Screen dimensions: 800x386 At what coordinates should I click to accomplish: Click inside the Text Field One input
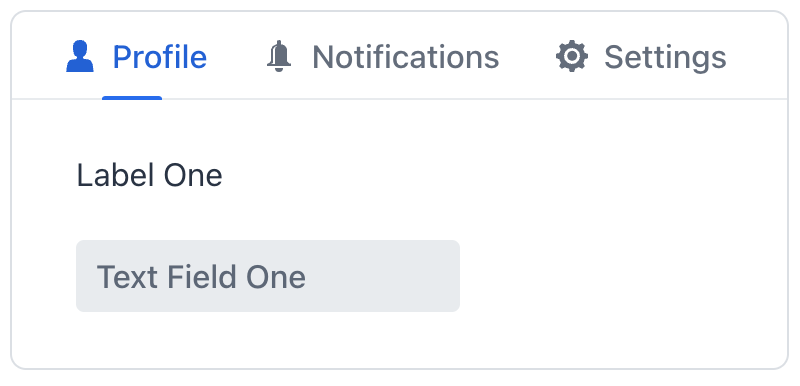coord(268,276)
